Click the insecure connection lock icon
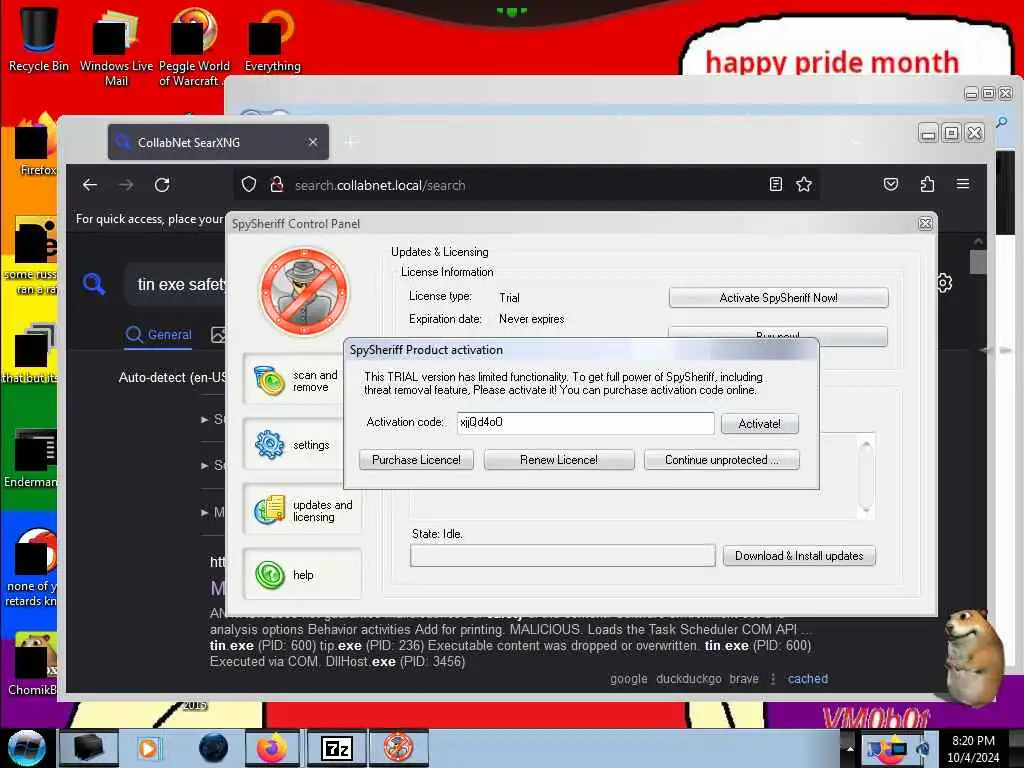The height and width of the screenshot is (768, 1024). coord(277,185)
